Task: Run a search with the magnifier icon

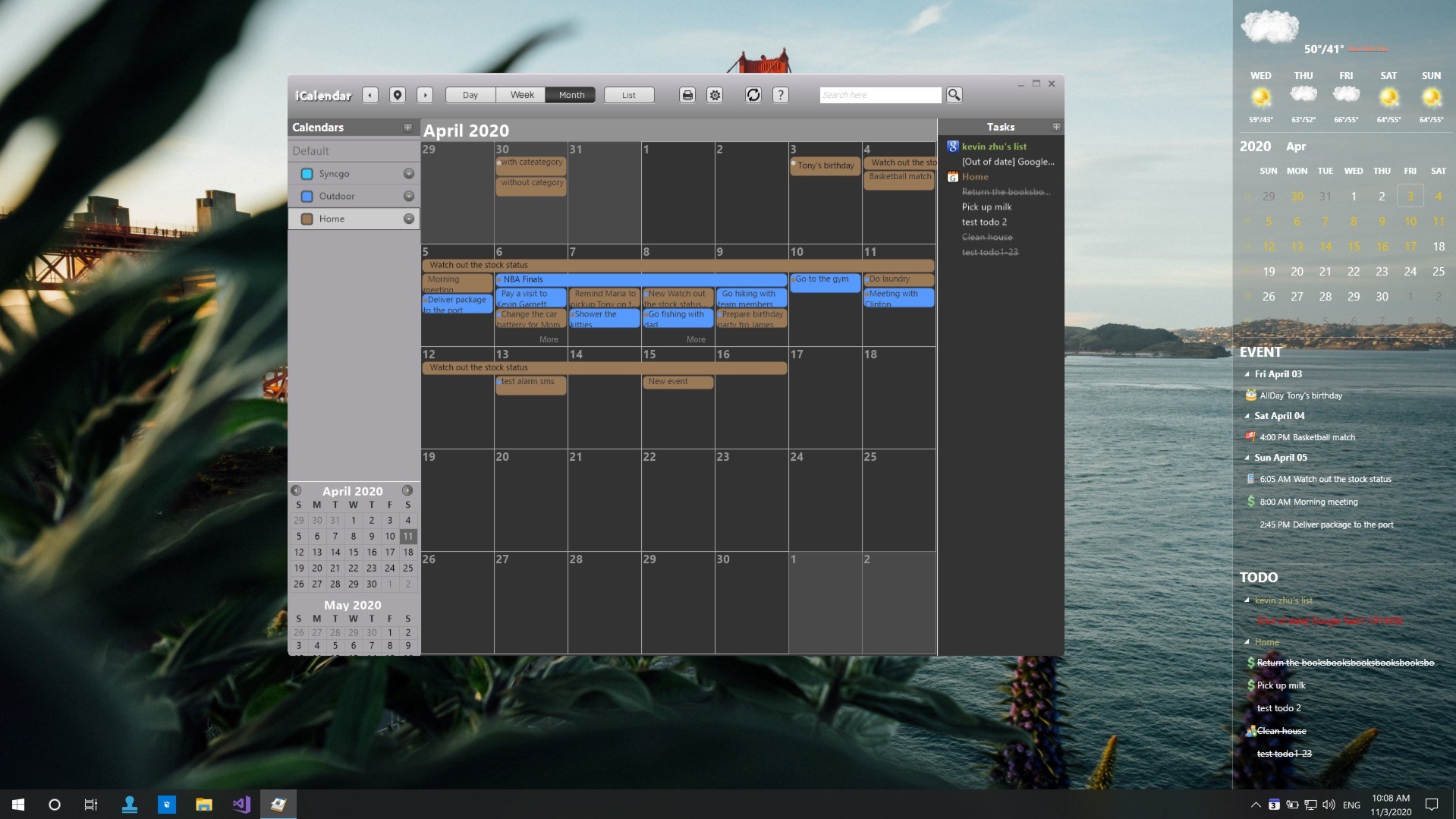Action: (954, 95)
